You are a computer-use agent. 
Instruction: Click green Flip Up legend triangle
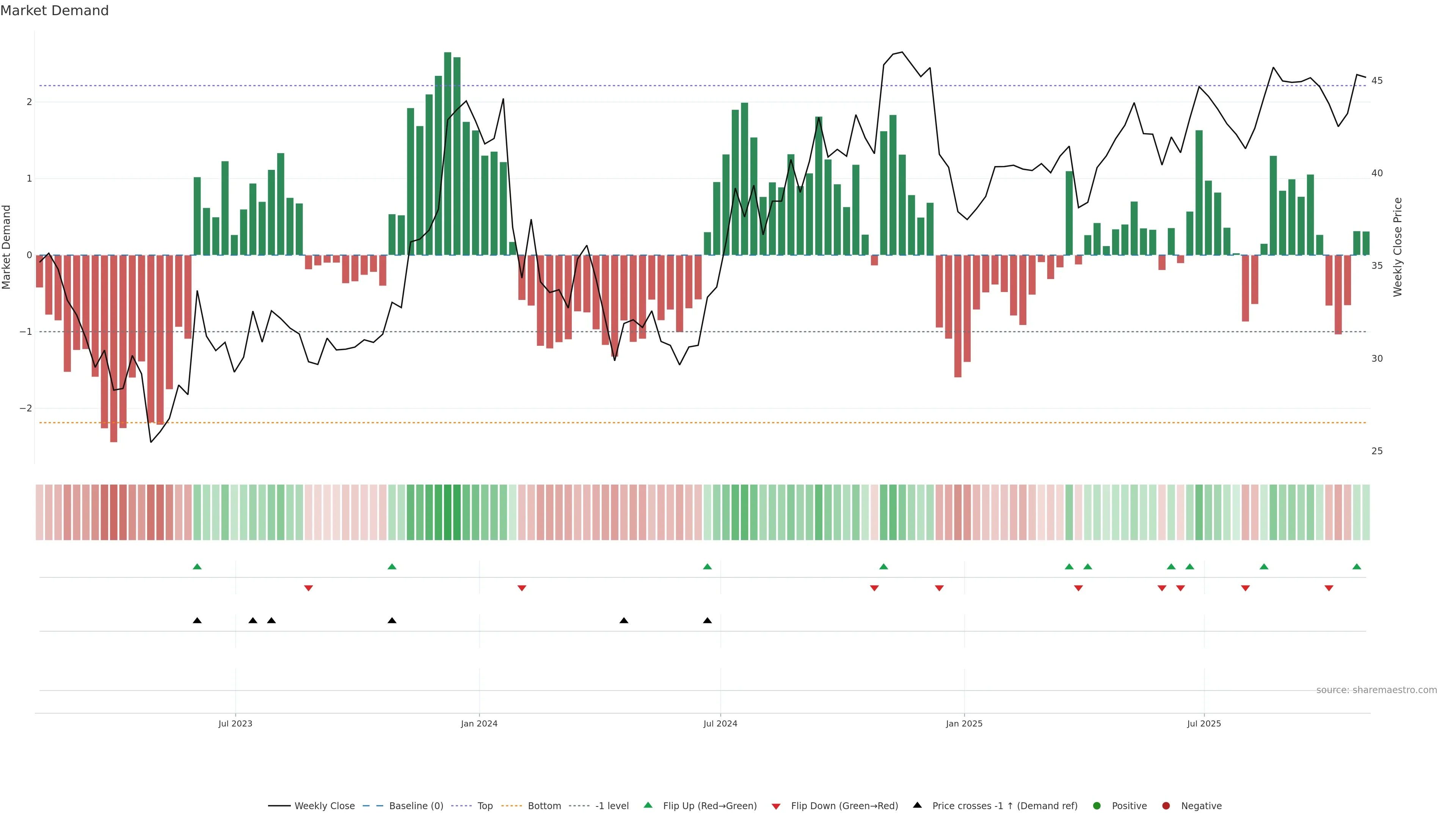tap(648, 805)
